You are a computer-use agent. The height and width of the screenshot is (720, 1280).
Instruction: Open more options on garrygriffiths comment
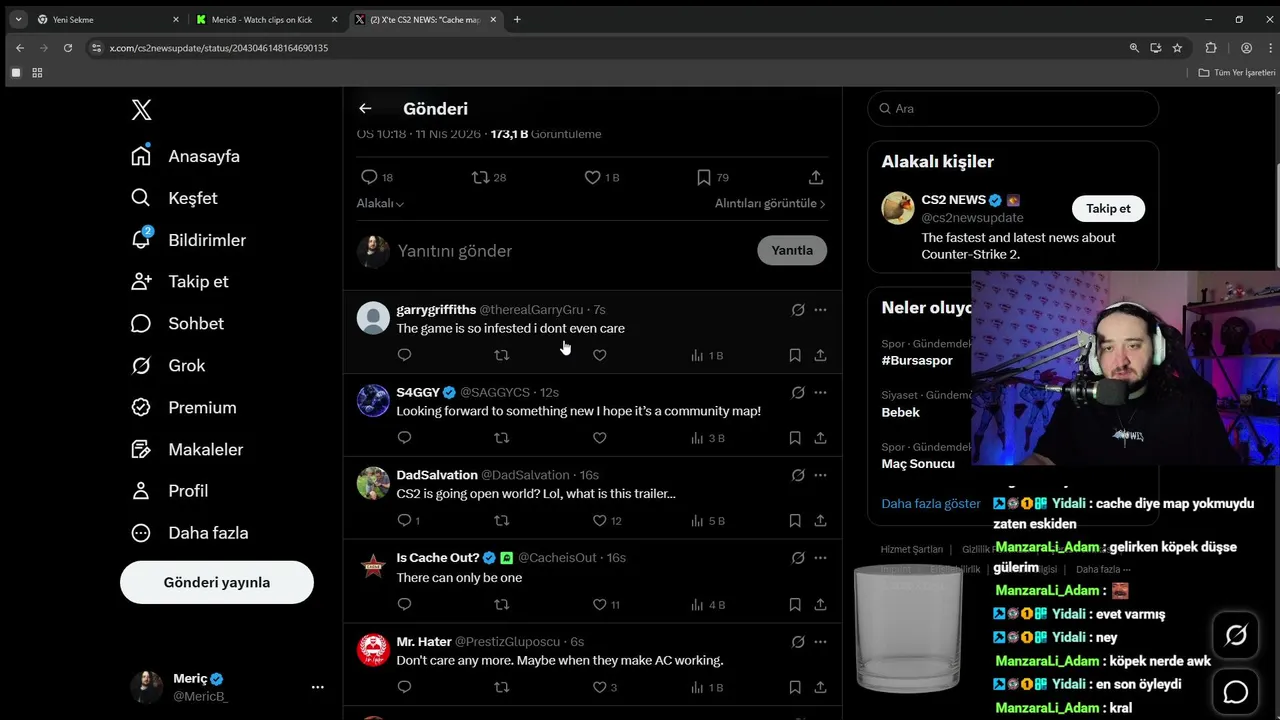(820, 310)
